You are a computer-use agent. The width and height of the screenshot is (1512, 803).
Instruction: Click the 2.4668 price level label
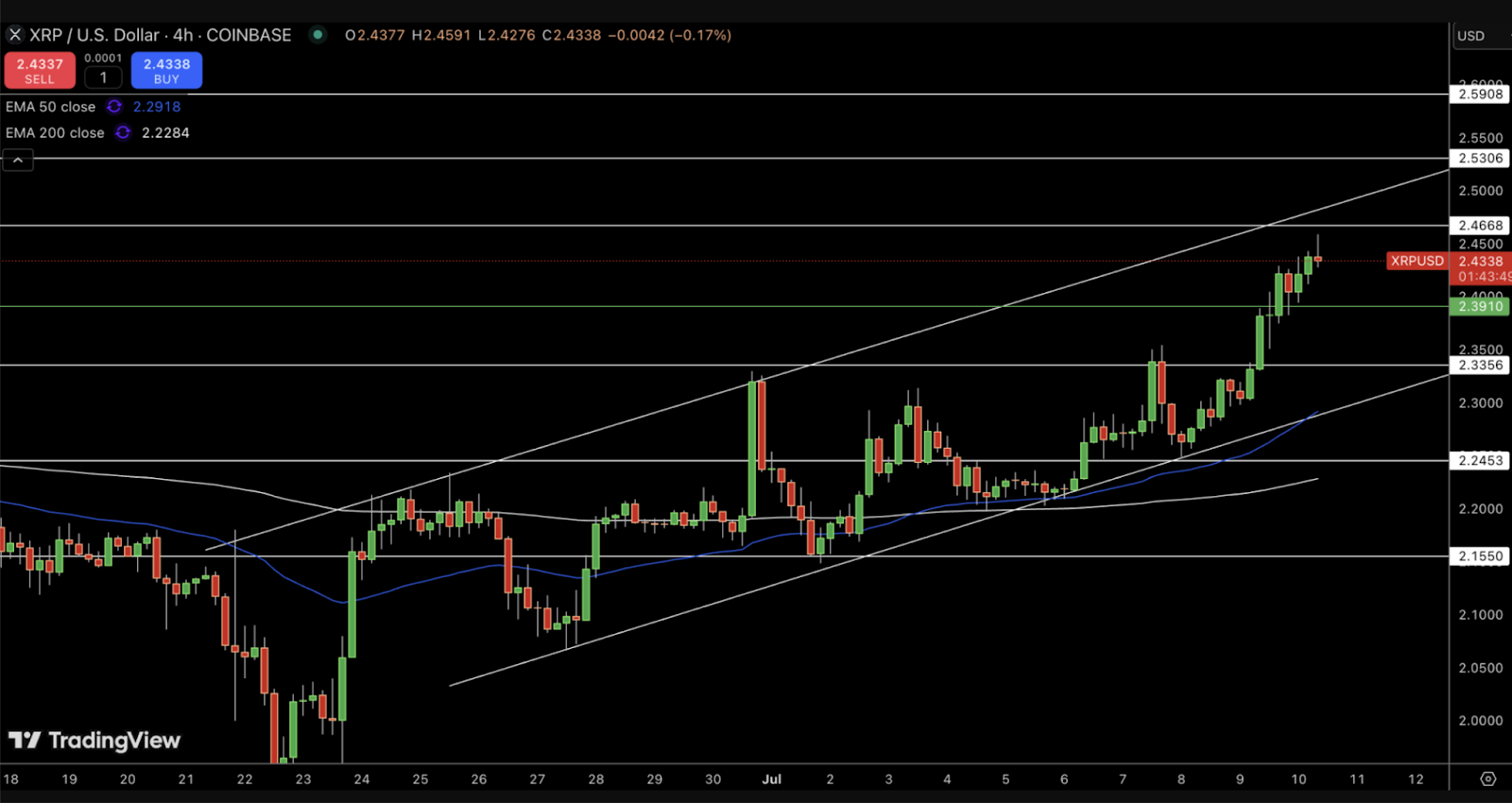click(x=1480, y=225)
